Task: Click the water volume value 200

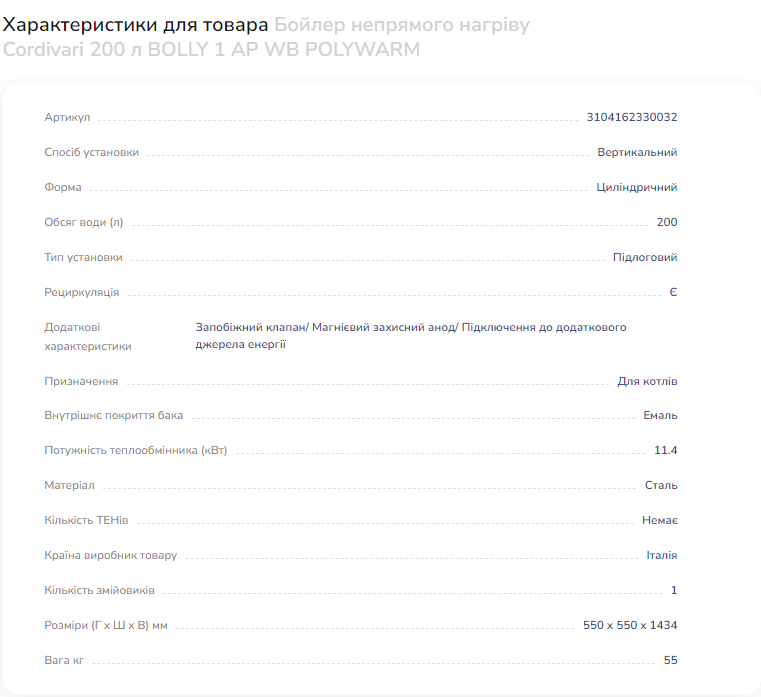Action: 667,222
